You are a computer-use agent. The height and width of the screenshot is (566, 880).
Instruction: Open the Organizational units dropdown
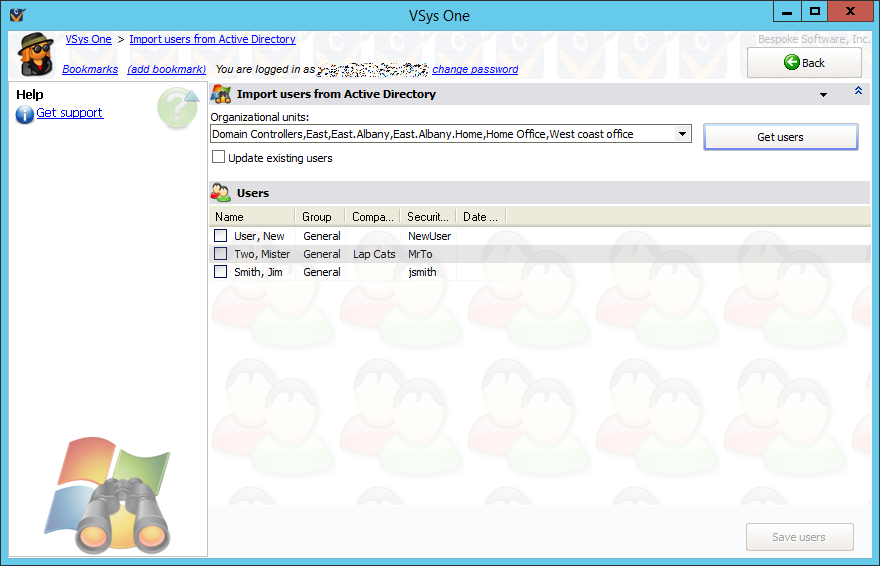(x=682, y=134)
